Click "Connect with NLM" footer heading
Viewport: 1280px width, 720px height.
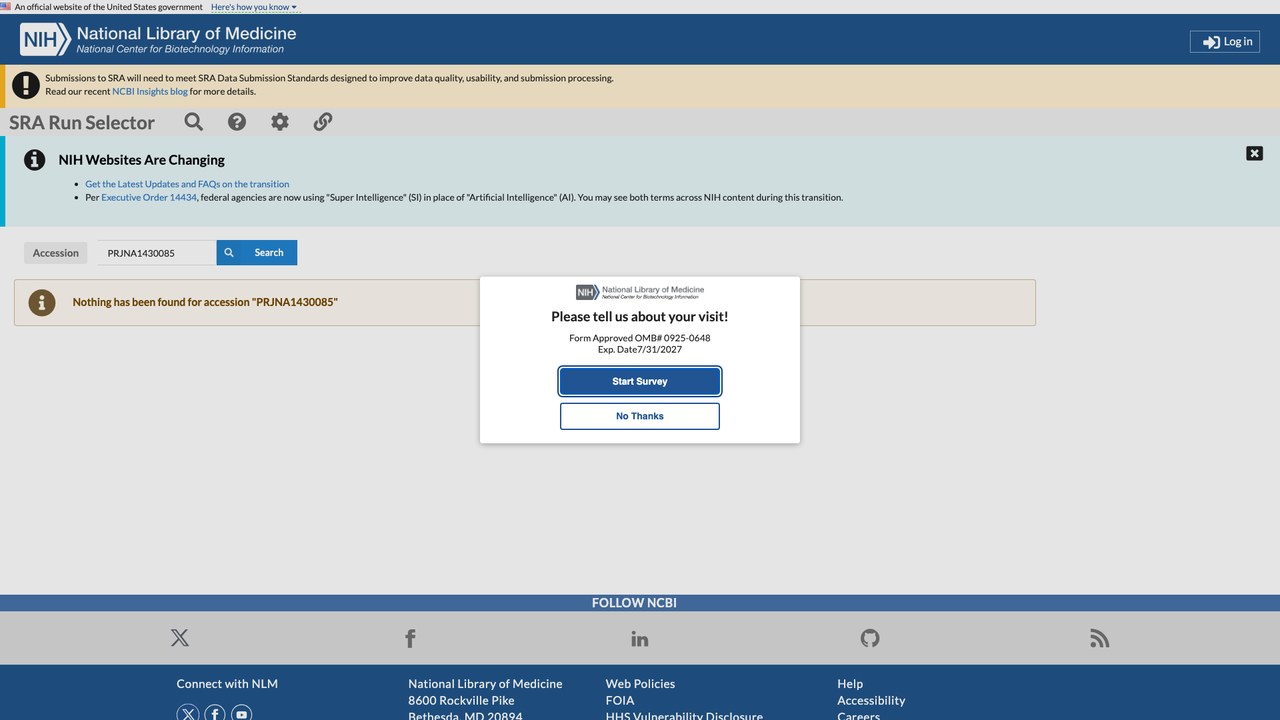227,684
